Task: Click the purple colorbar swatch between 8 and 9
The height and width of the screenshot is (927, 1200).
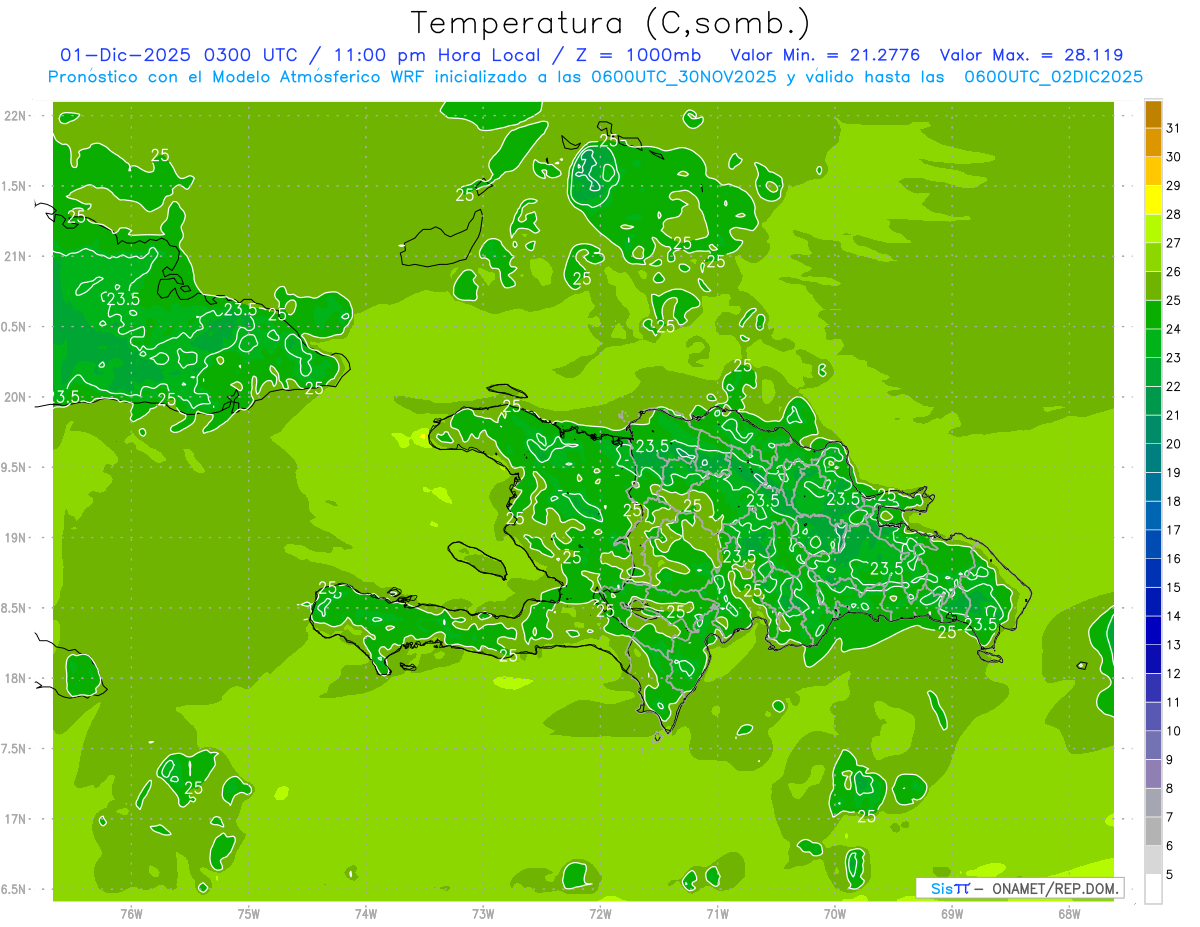Action: tap(1153, 774)
